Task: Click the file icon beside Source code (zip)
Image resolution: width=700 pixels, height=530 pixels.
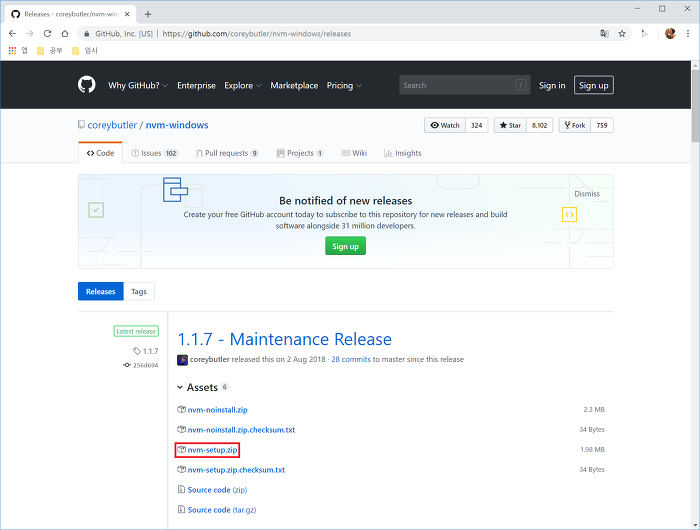Action: click(181, 489)
